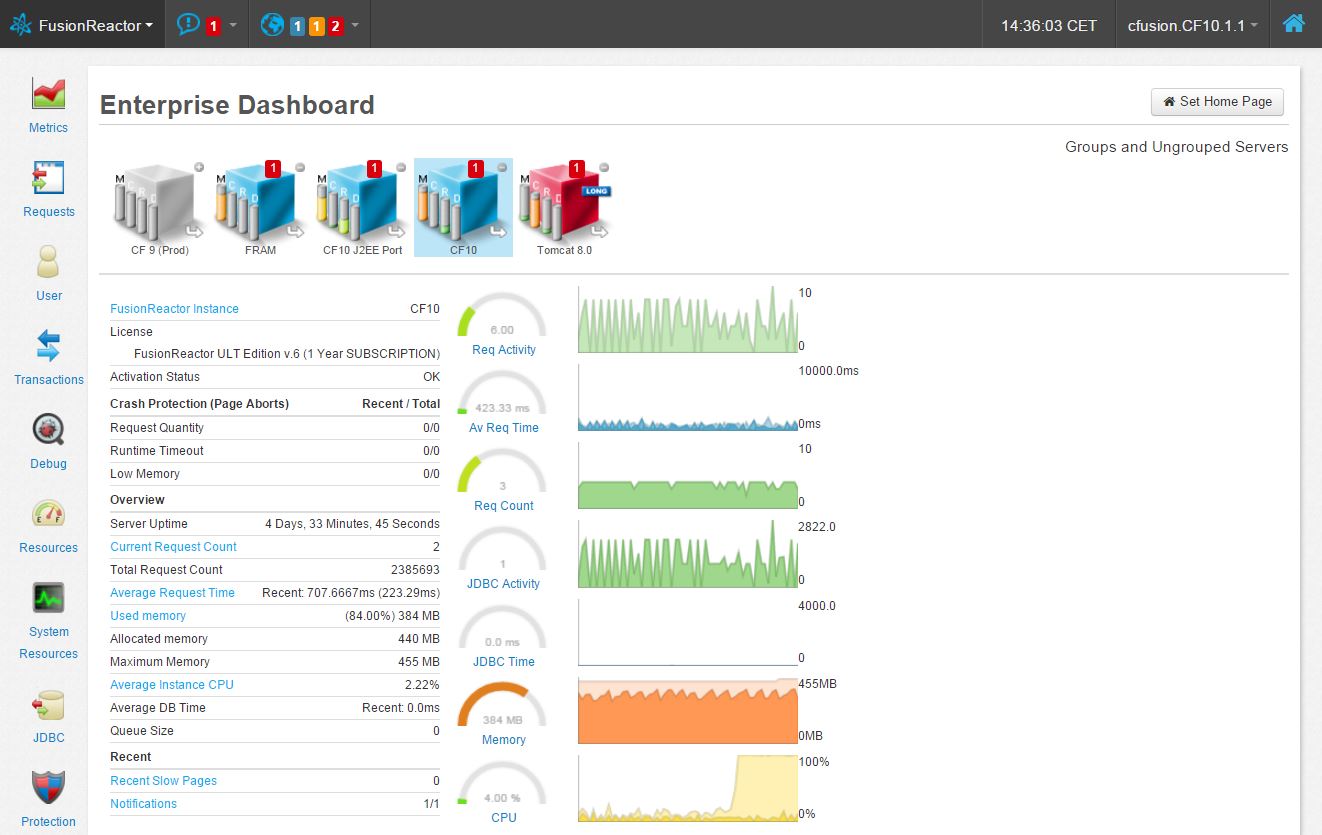The height and width of the screenshot is (835, 1322).
Task: Open the FusionReactor Instance link
Action: click(174, 309)
